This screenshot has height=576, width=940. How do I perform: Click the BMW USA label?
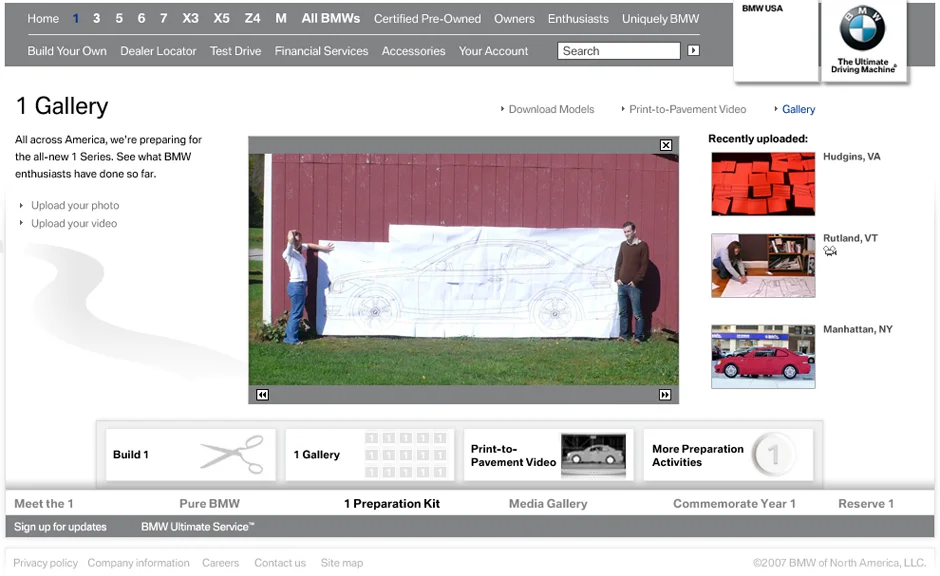[x=762, y=8]
